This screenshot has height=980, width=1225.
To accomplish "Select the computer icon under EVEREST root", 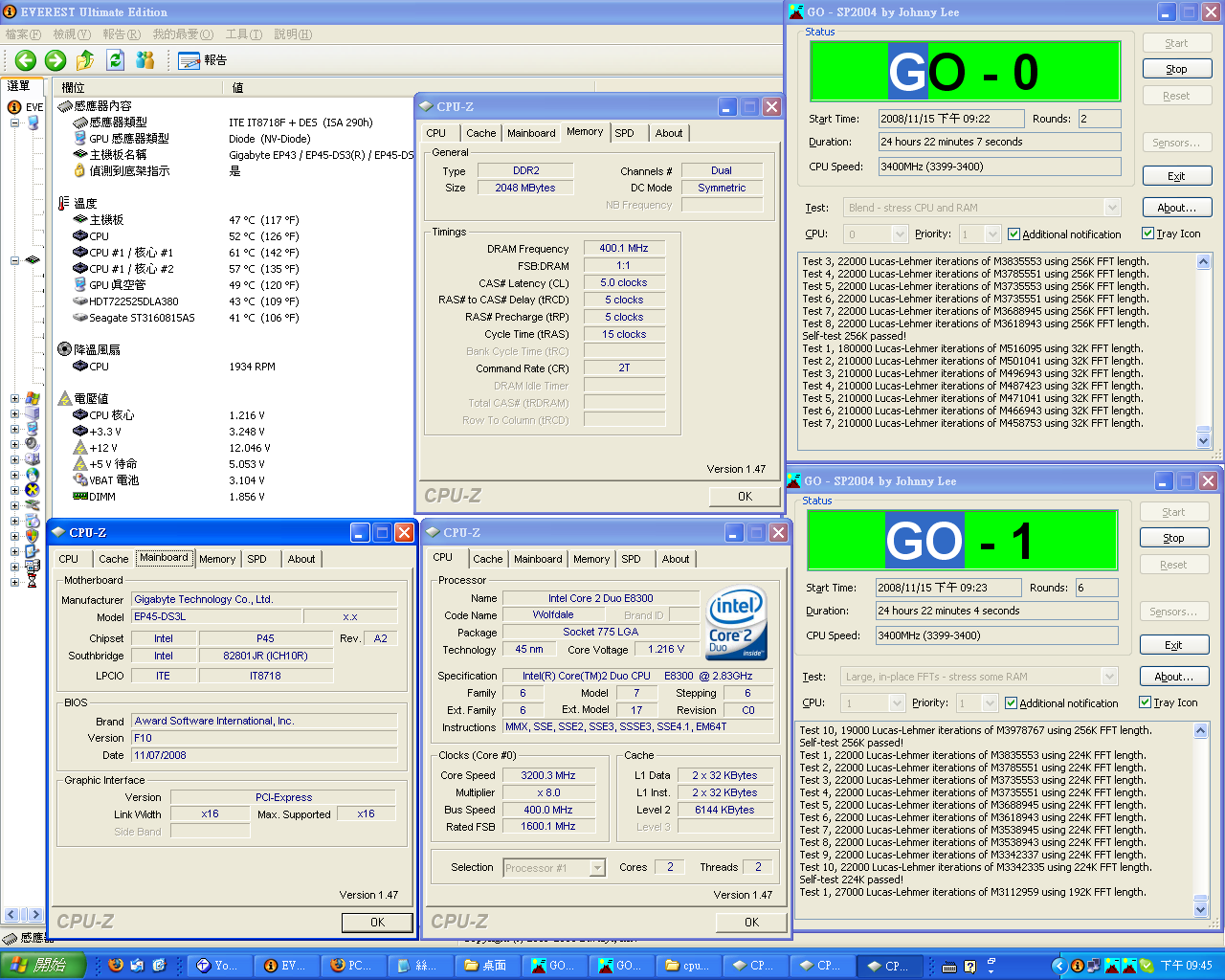I will 33,122.
